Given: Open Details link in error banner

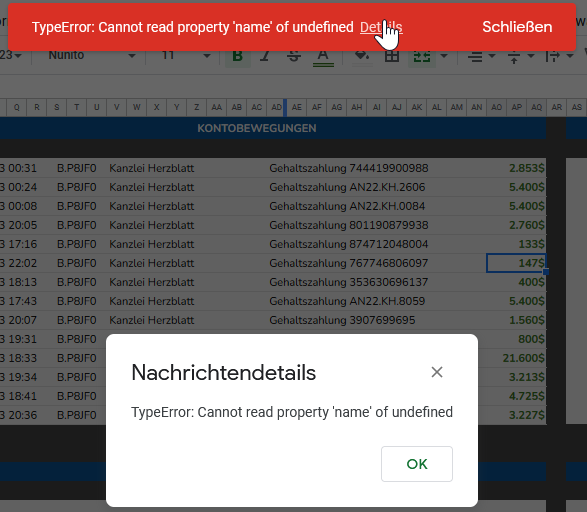Looking at the screenshot, I should pyautogui.click(x=381, y=27).
